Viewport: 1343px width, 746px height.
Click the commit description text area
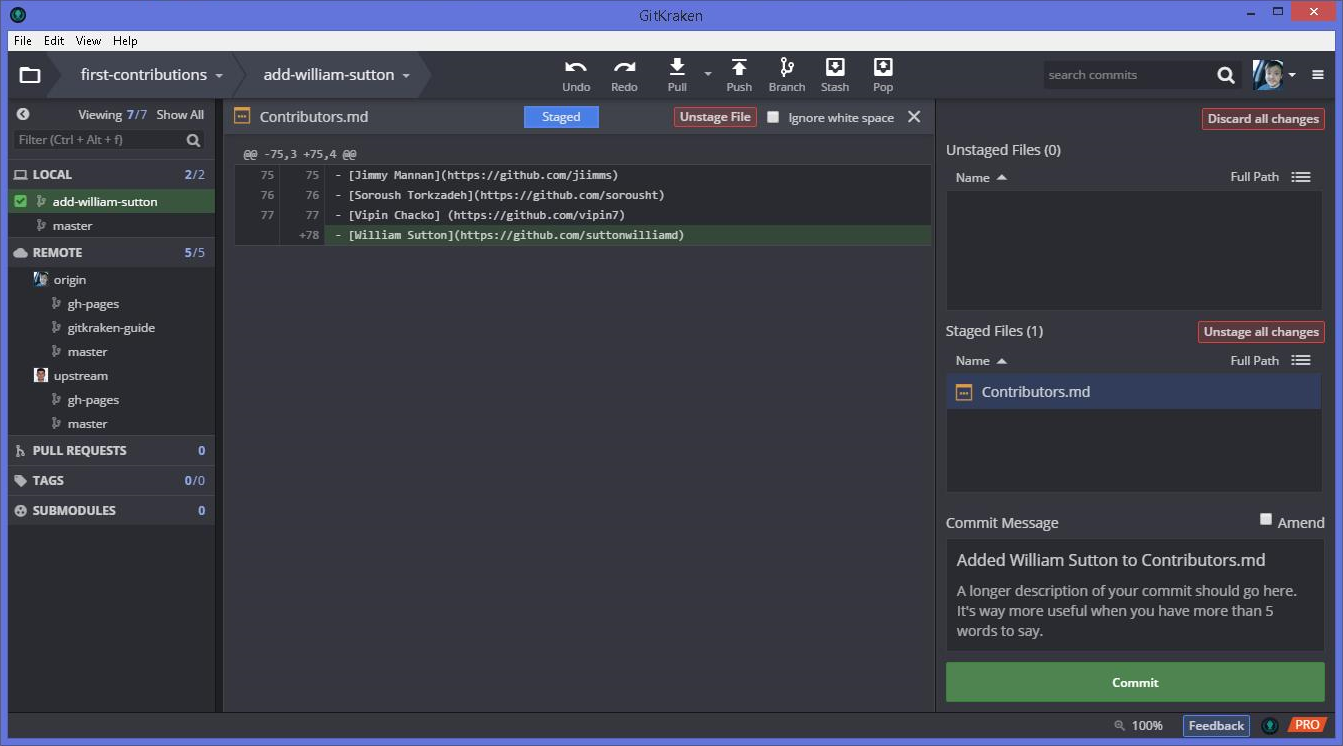(x=1135, y=611)
